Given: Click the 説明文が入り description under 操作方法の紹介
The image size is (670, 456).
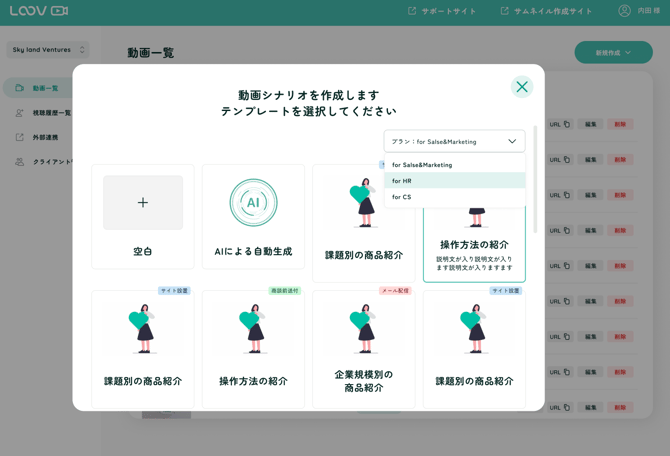Looking at the screenshot, I should pyautogui.click(x=474, y=263).
